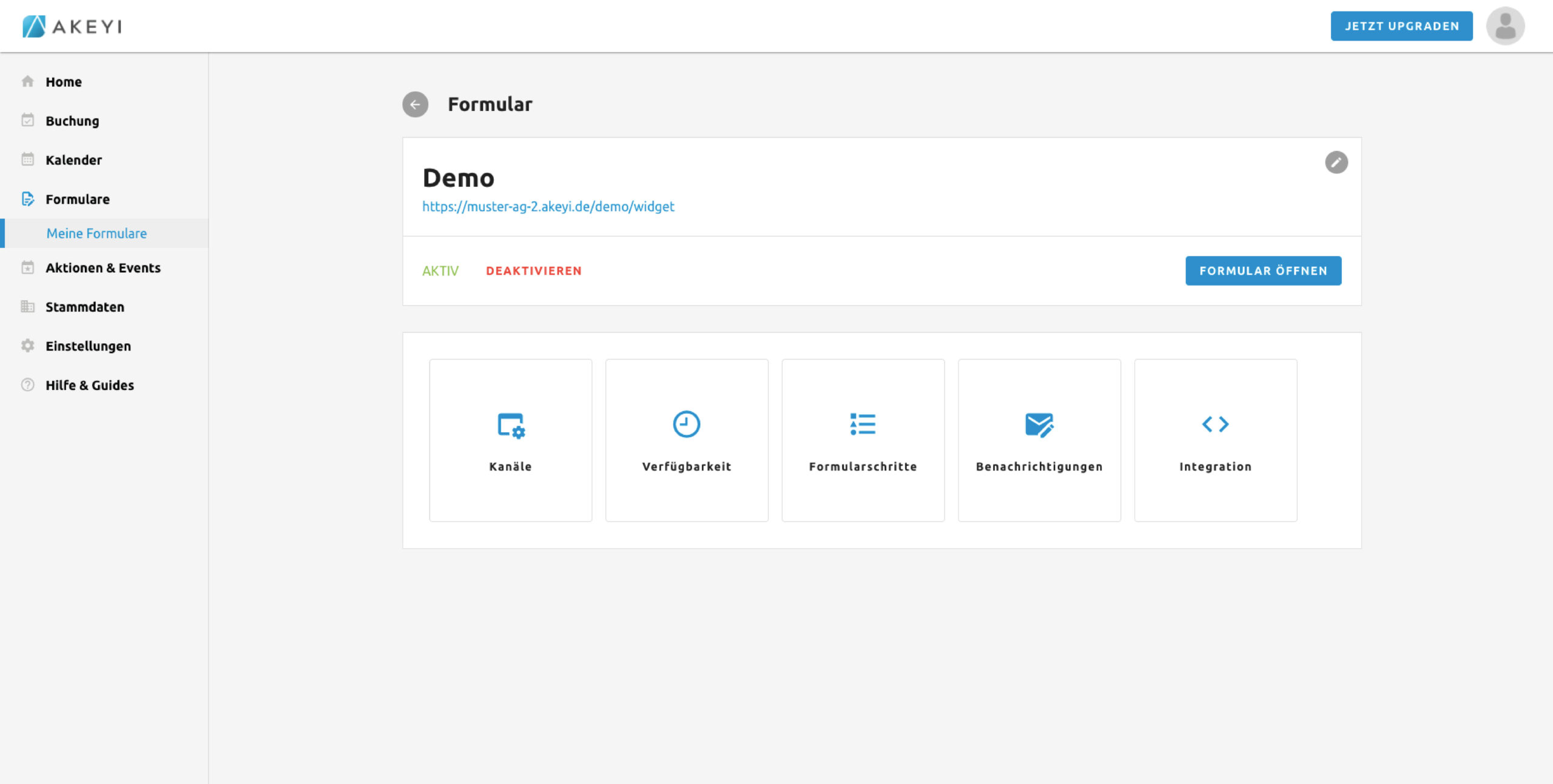1553x784 pixels.
Task: Open the Benachrichtigungen envelope tile
Action: tap(1039, 440)
